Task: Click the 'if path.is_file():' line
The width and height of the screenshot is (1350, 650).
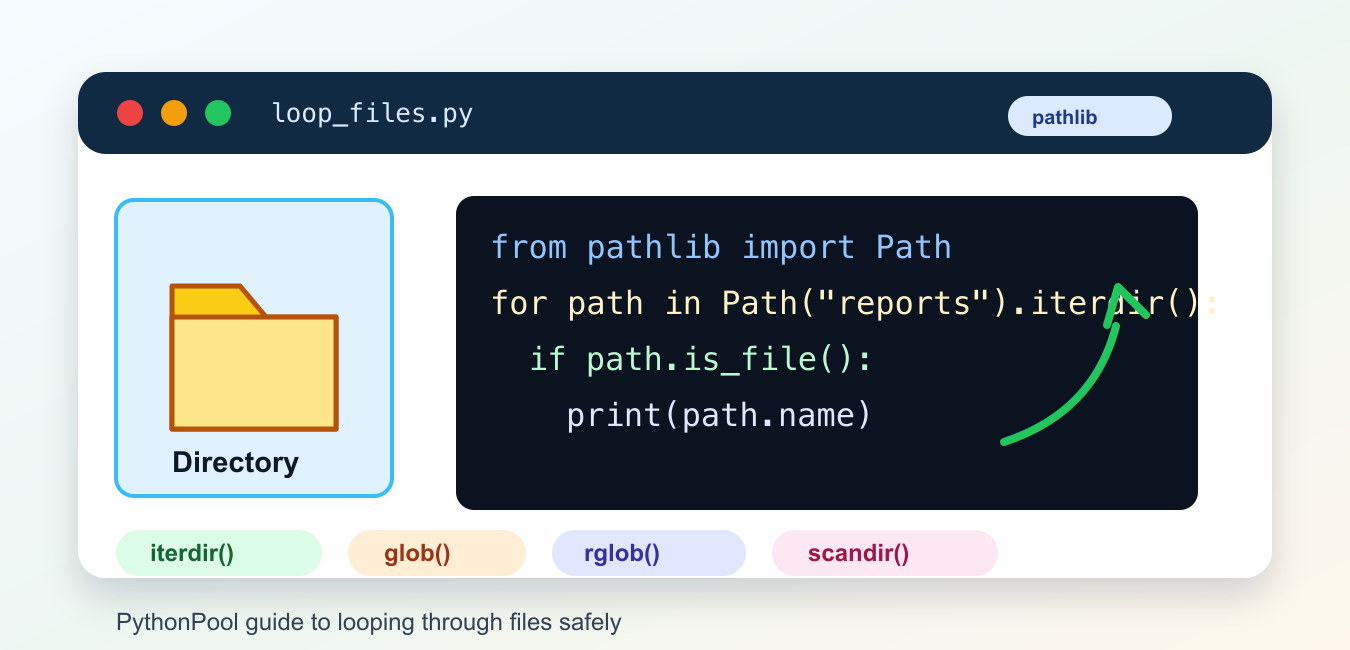Action: click(701, 359)
